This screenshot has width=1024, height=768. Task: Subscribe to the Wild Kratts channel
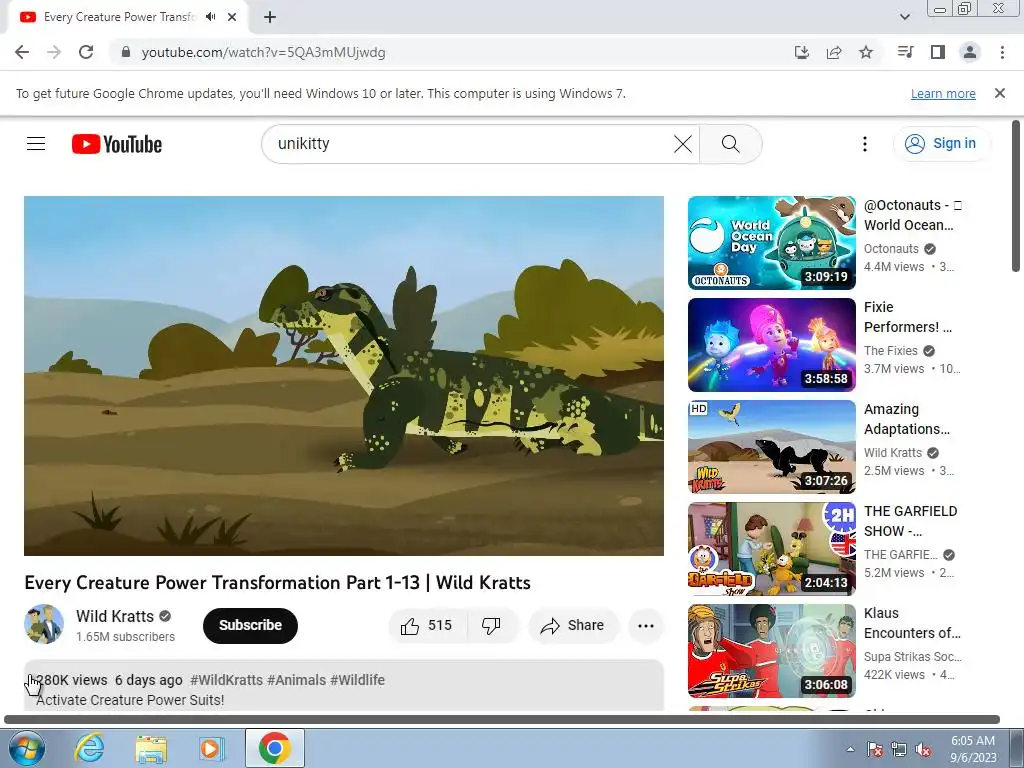click(x=250, y=625)
